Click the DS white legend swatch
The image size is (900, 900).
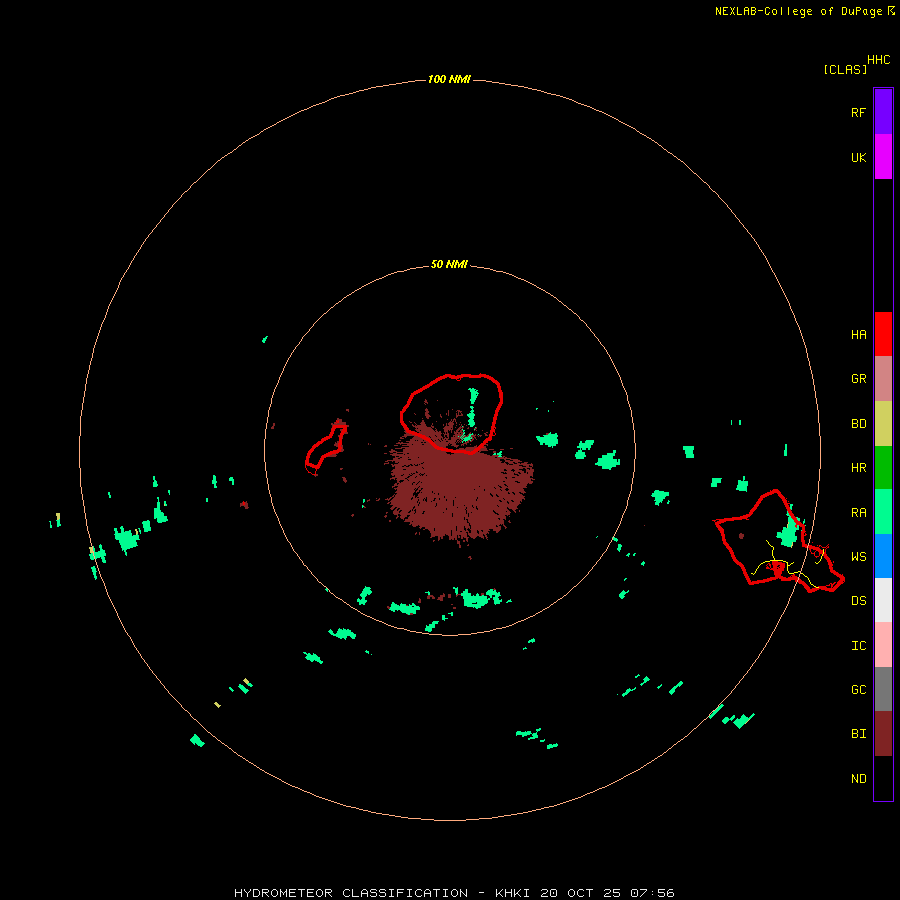[883, 600]
